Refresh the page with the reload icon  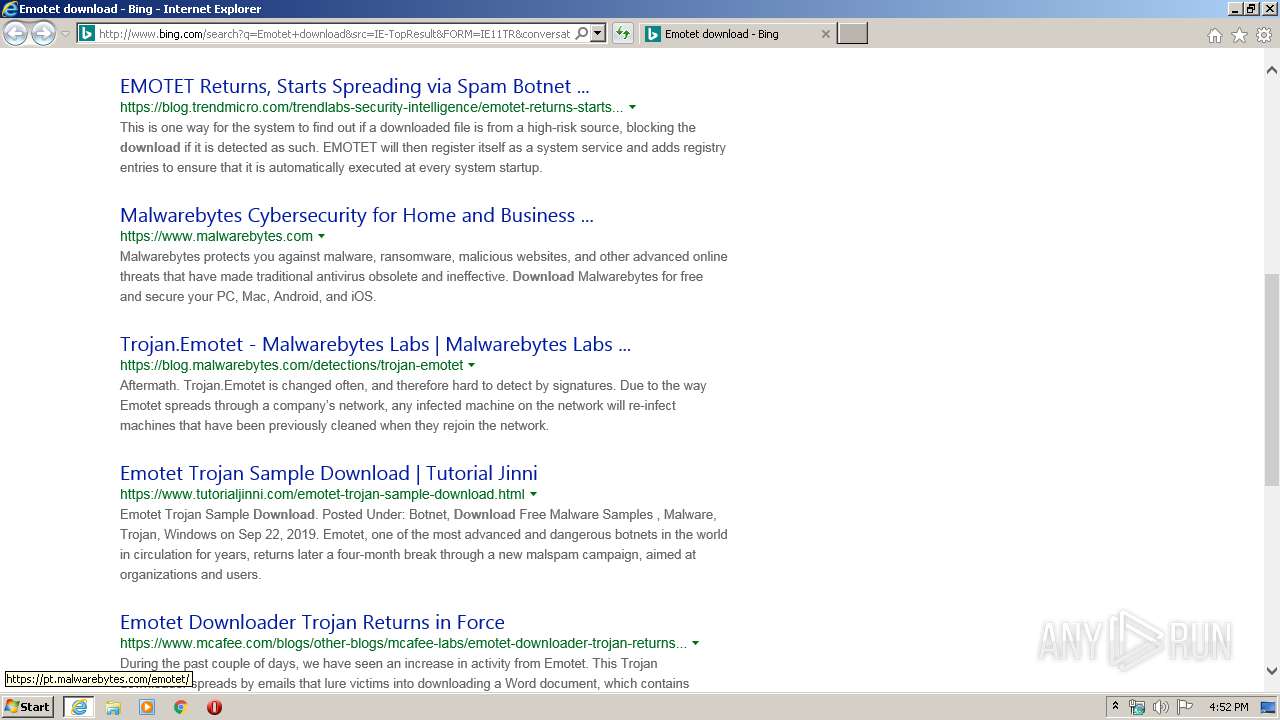pyautogui.click(x=623, y=34)
